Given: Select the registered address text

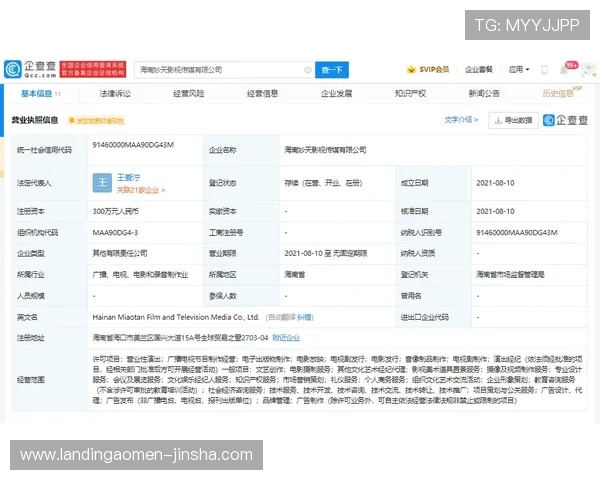Looking at the screenshot, I should tap(180, 338).
